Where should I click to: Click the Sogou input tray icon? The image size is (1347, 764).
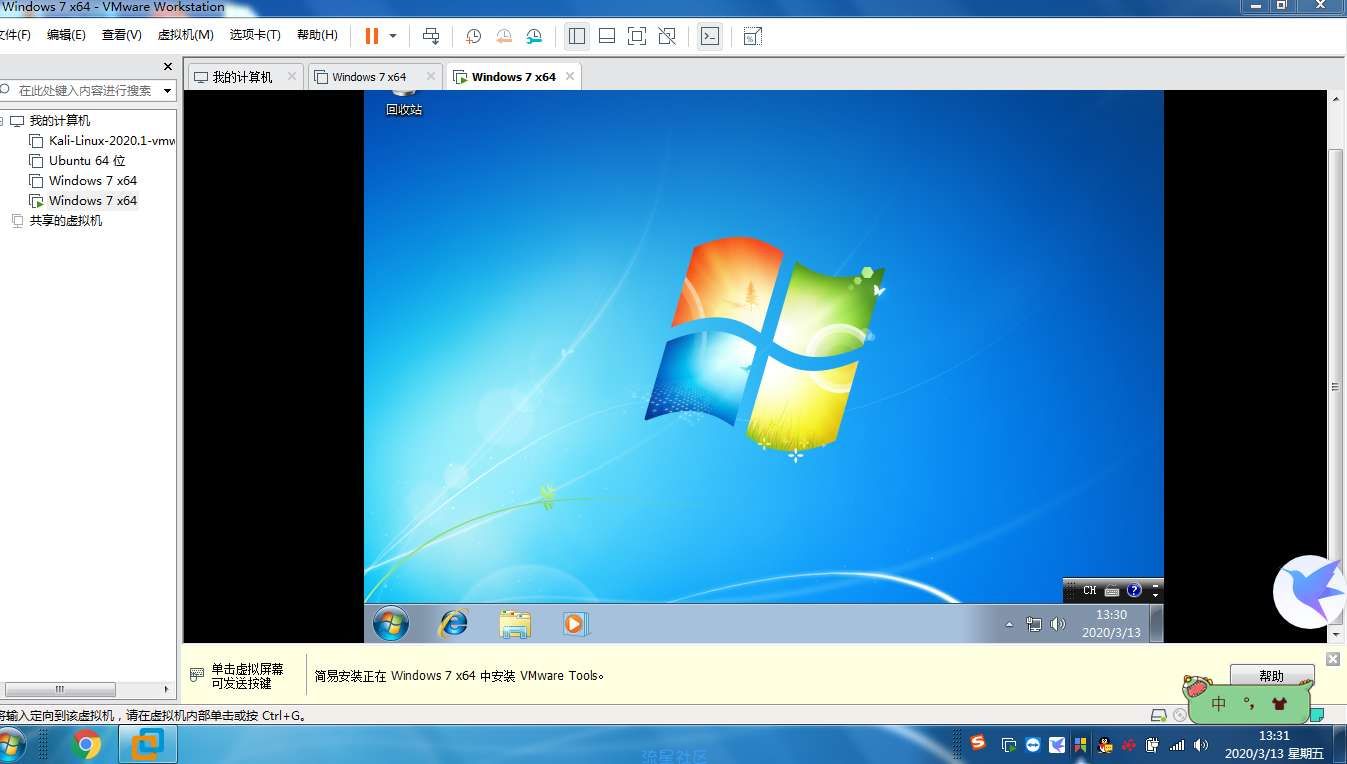[x=978, y=744]
